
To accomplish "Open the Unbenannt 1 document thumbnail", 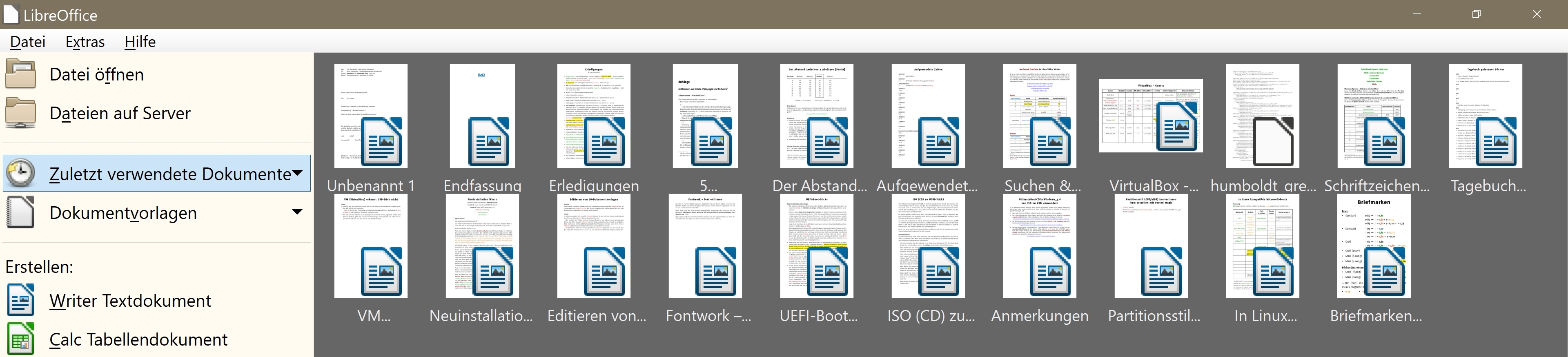I will click(371, 116).
